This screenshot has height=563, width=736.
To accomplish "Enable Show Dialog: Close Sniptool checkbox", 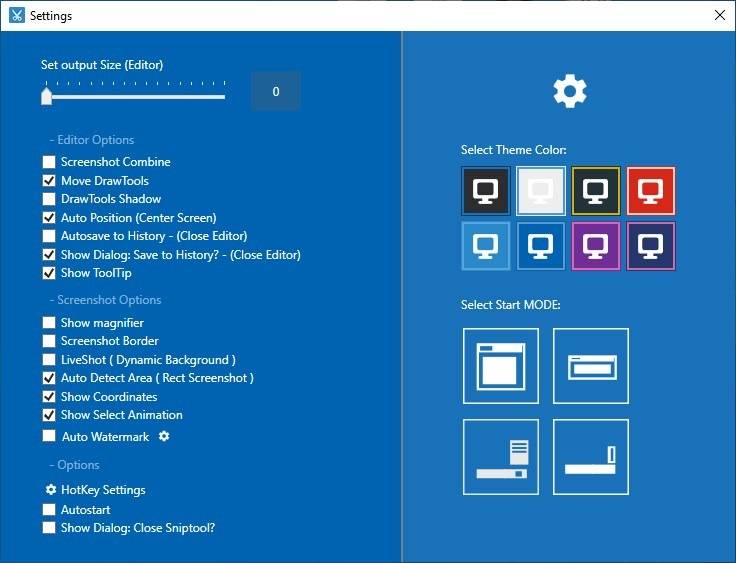I will point(49,528).
